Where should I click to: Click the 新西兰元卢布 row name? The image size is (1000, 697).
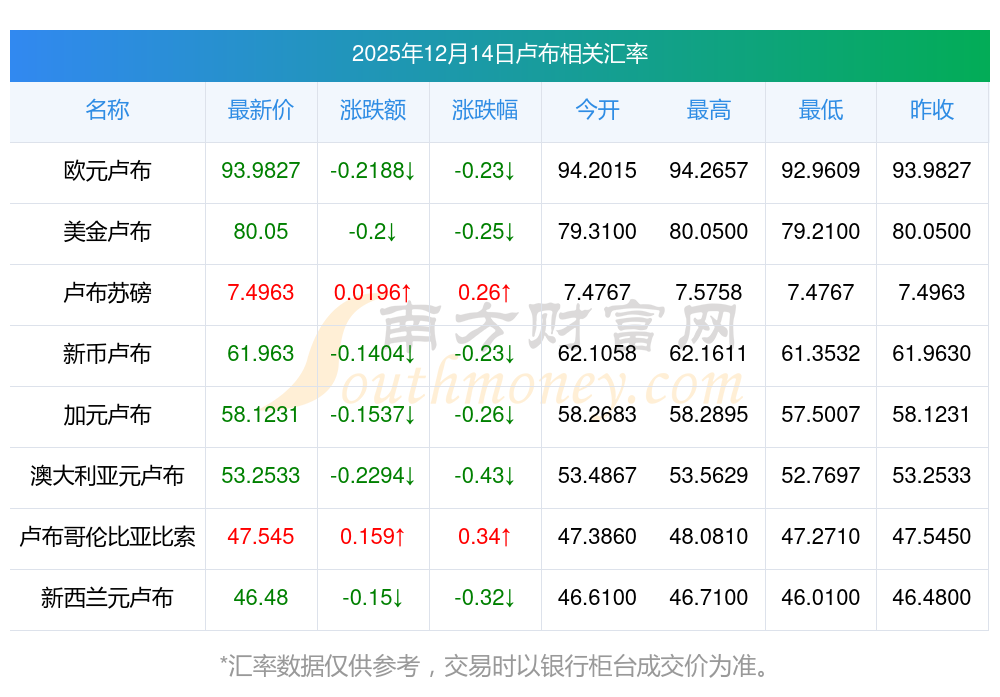coord(107,598)
